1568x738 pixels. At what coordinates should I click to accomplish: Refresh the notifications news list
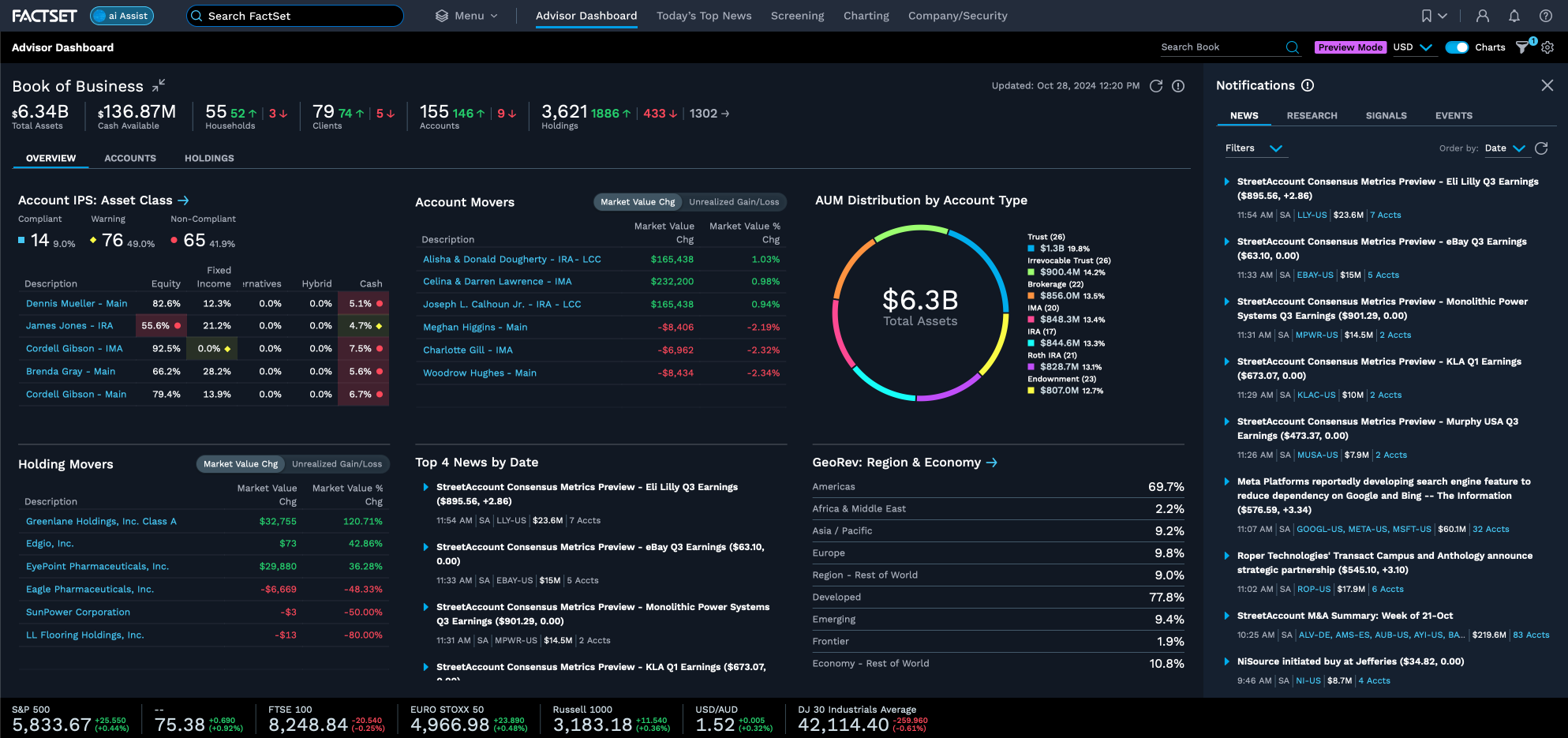1541,148
